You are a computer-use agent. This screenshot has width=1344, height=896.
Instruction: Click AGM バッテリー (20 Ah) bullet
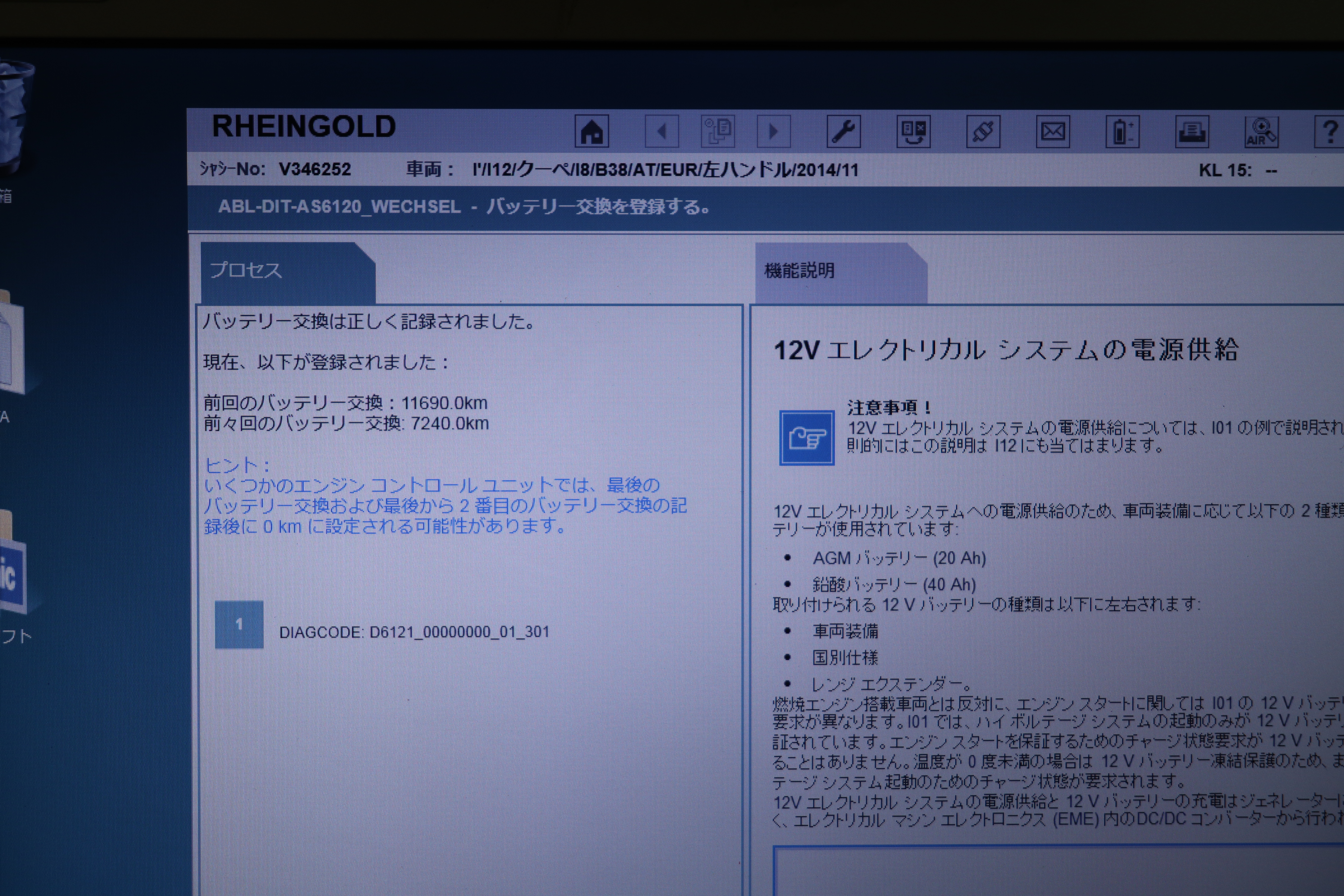coord(899,558)
